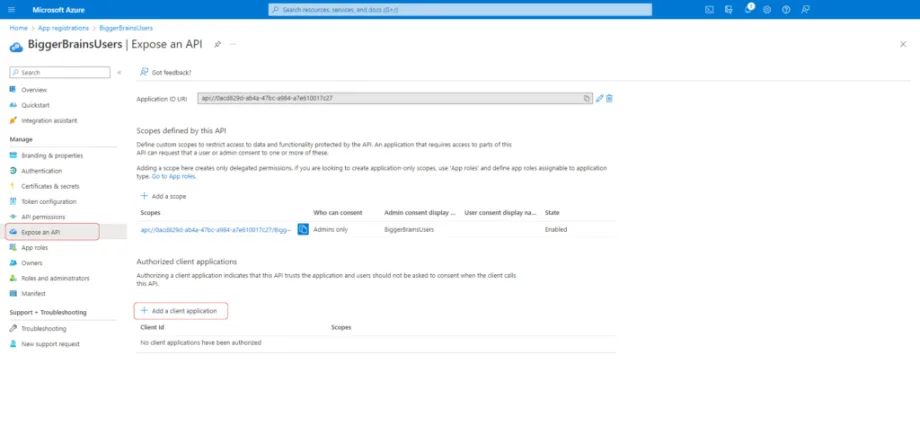
Task: Open the Azure portal hamburger menu
Action: tap(12, 10)
